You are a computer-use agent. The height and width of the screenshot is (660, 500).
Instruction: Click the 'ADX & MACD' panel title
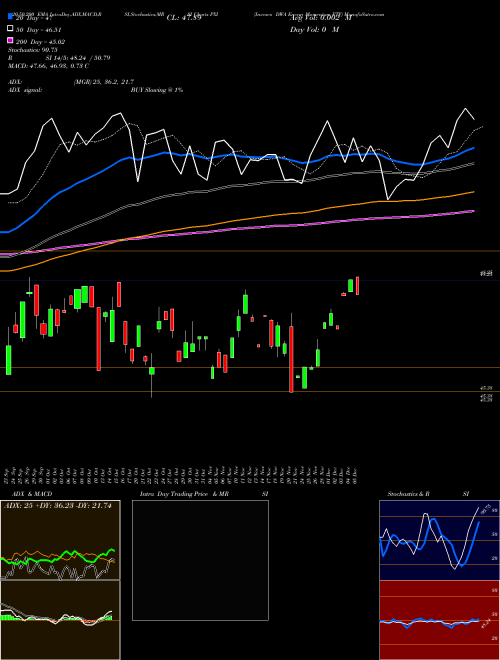pyautogui.click(x=32, y=494)
